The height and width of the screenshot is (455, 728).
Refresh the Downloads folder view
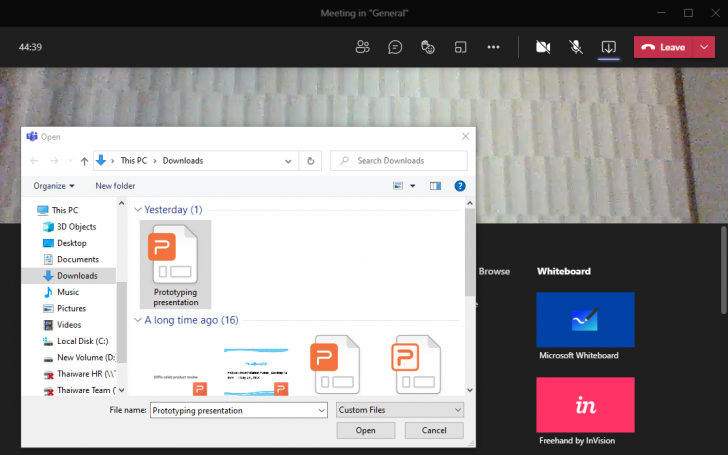tap(311, 161)
